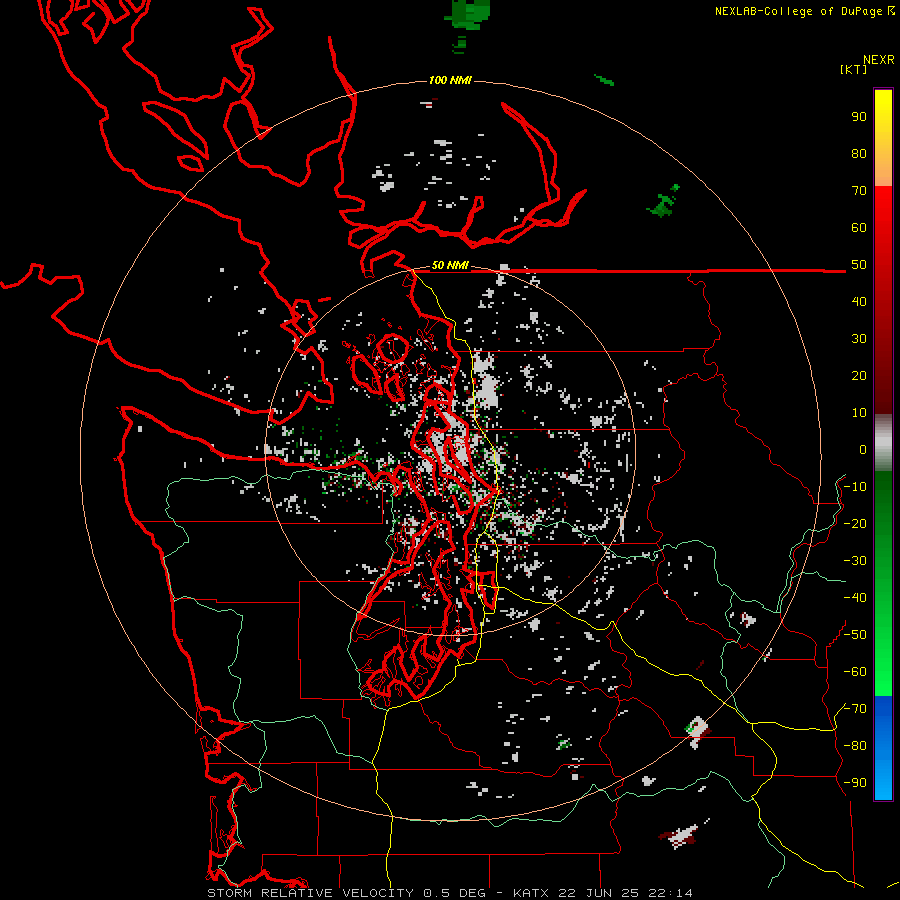Click the -20 value on the velocity scale
The width and height of the screenshot is (900, 900).
[x=855, y=523]
